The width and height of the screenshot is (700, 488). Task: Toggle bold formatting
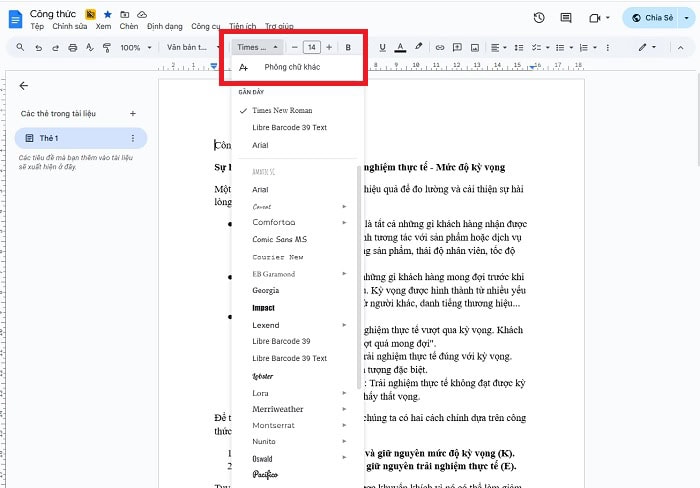click(x=348, y=47)
